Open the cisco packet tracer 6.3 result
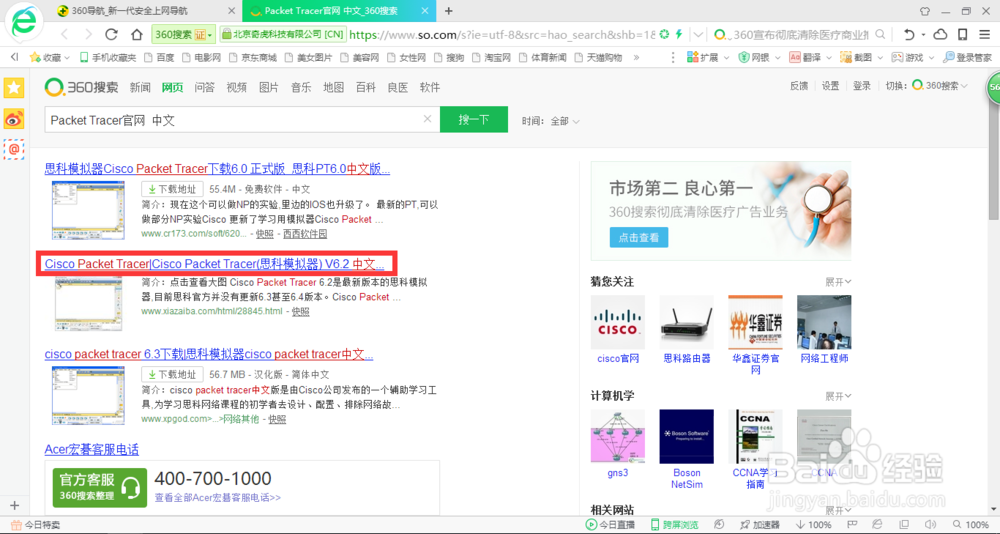Viewport: 1000px width, 534px height. click(209, 354)
